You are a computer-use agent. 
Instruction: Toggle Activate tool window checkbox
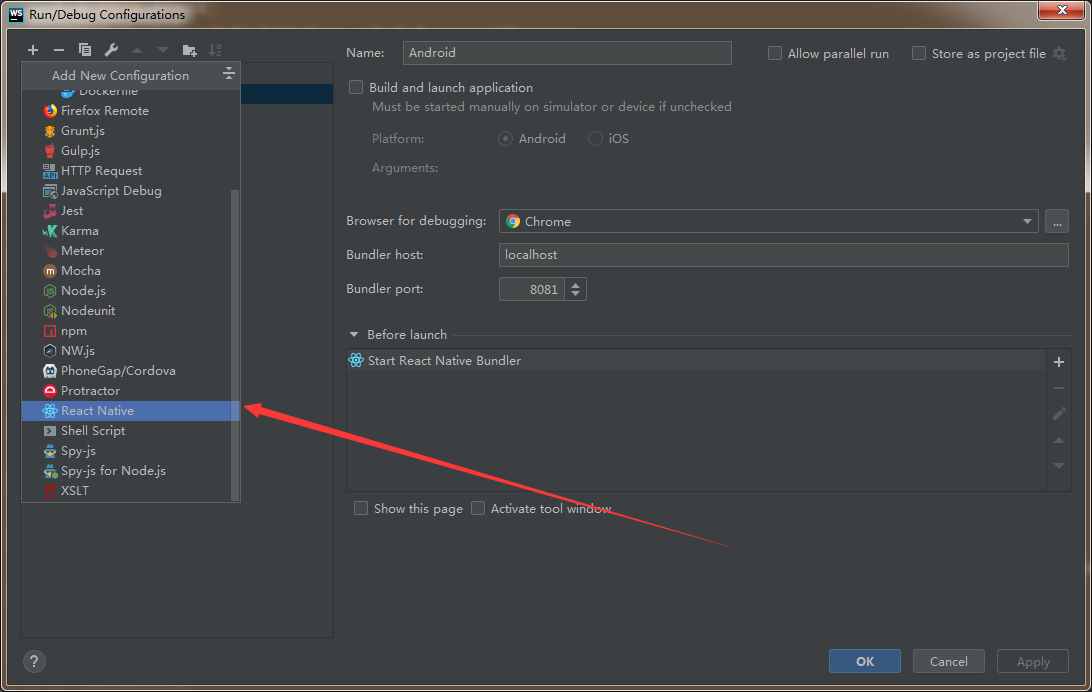[478, 509]
